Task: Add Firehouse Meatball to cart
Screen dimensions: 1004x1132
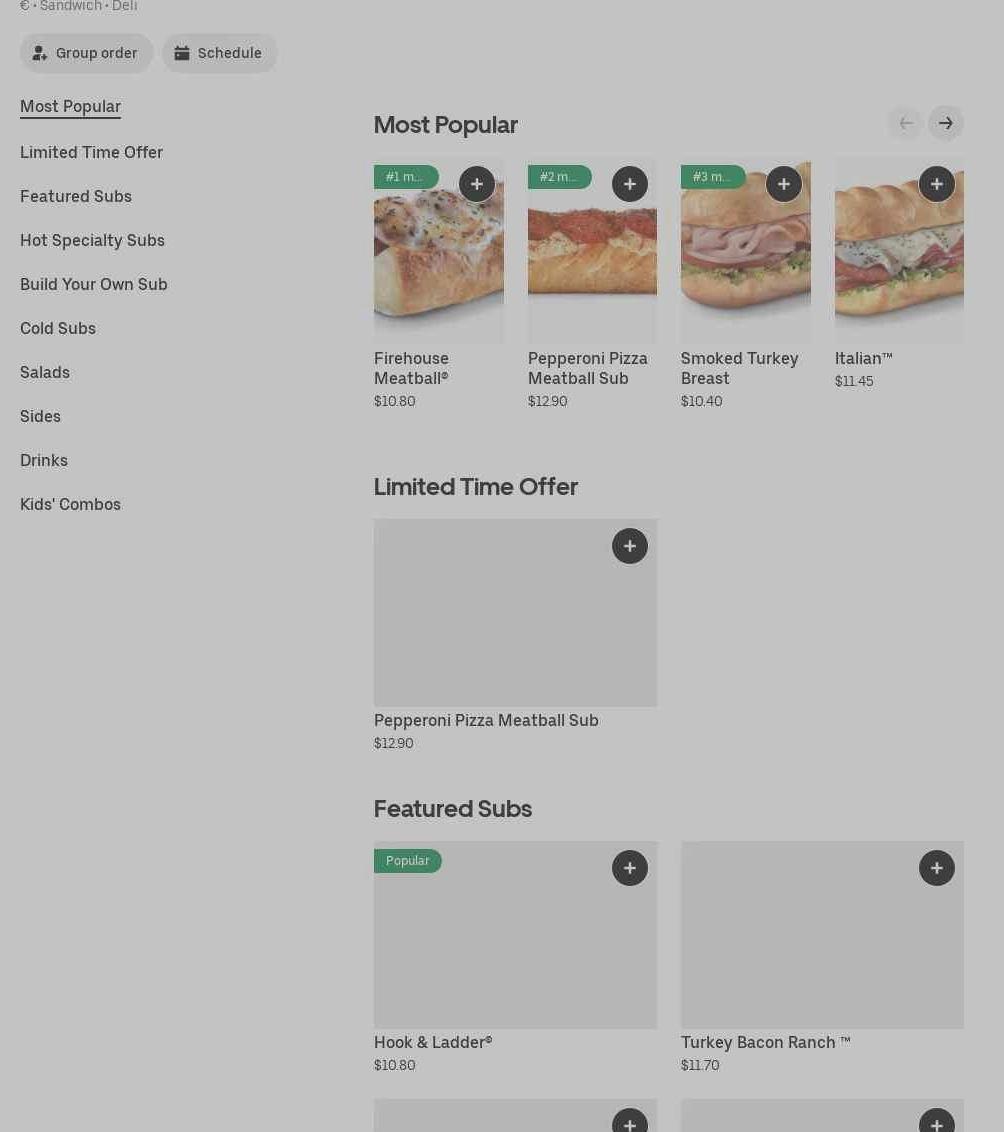Action: [477, 184]
